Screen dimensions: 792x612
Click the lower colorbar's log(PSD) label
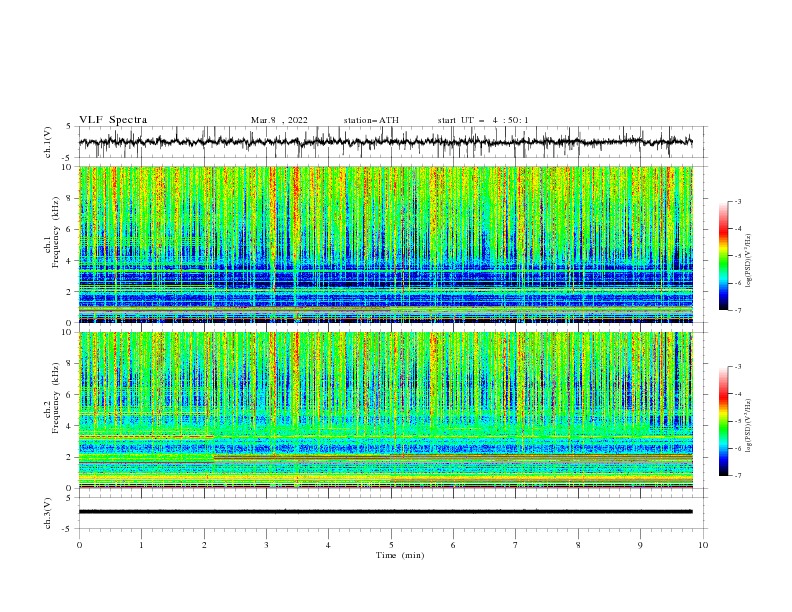(x=750, y=425)
